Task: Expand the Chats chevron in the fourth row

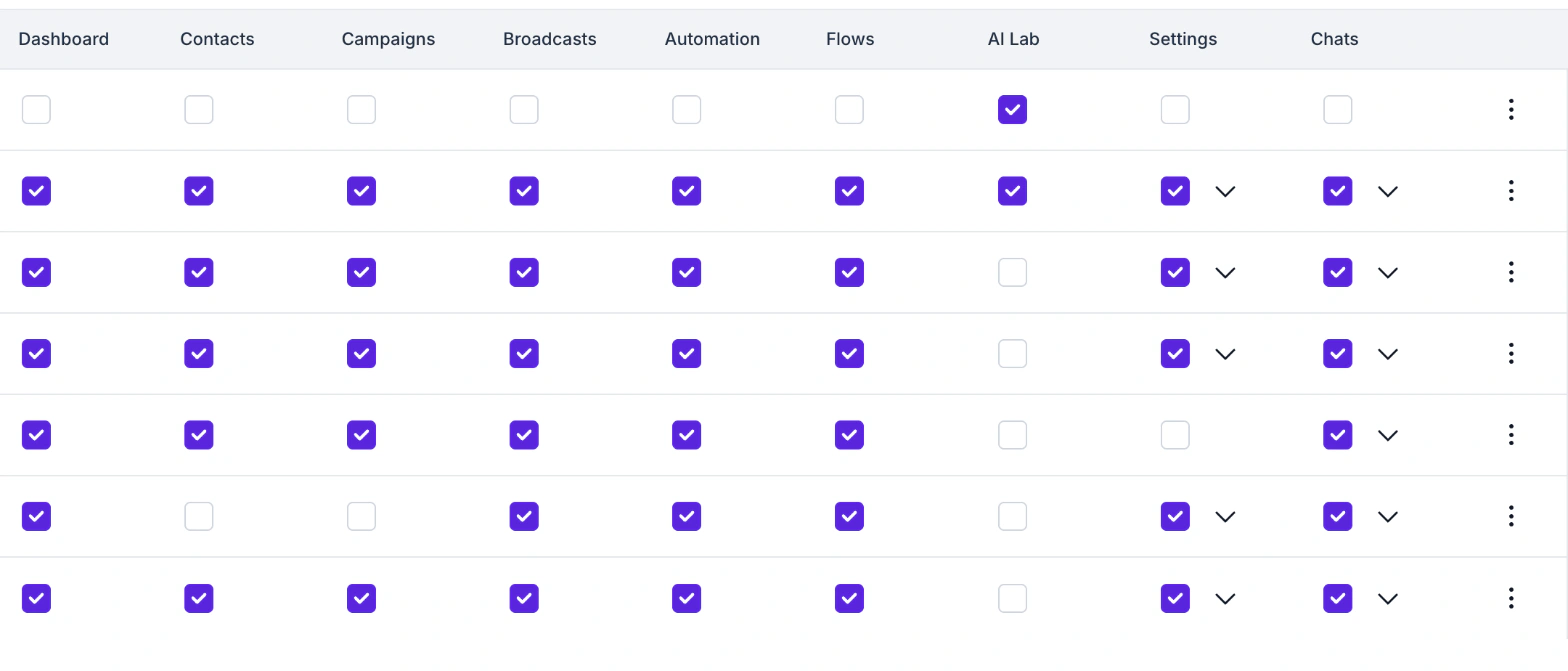Action: point(1387,354)
